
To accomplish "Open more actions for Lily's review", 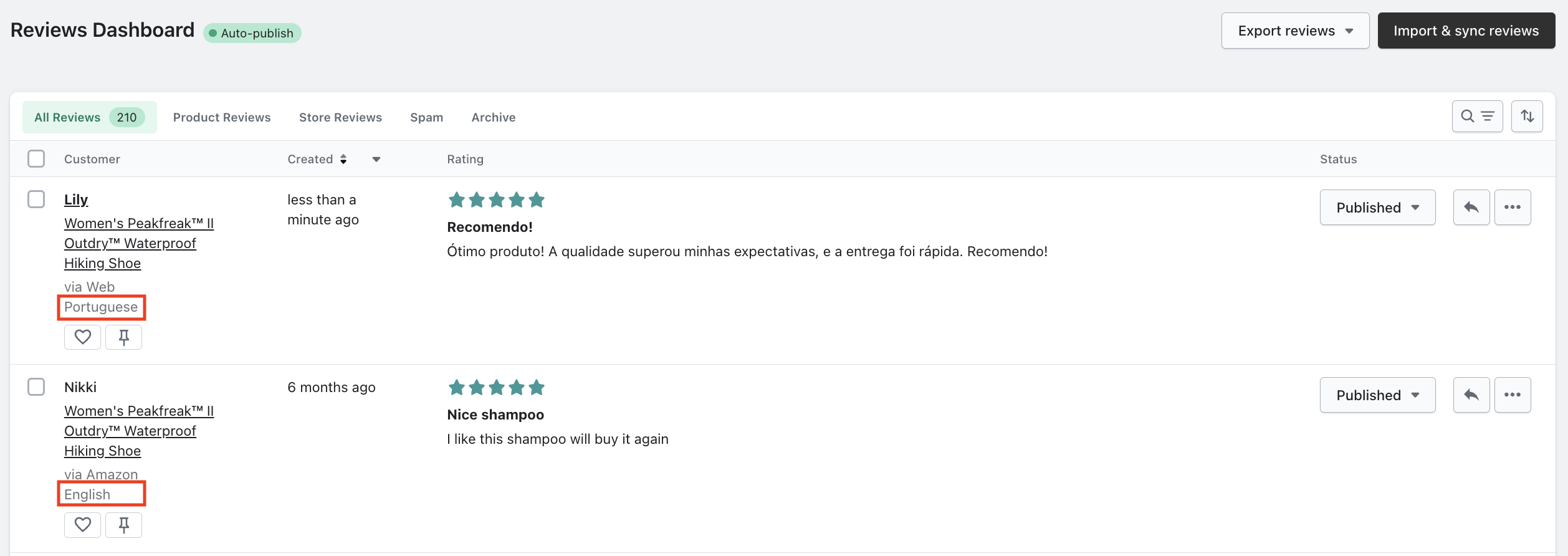I will pos(1513,208).
